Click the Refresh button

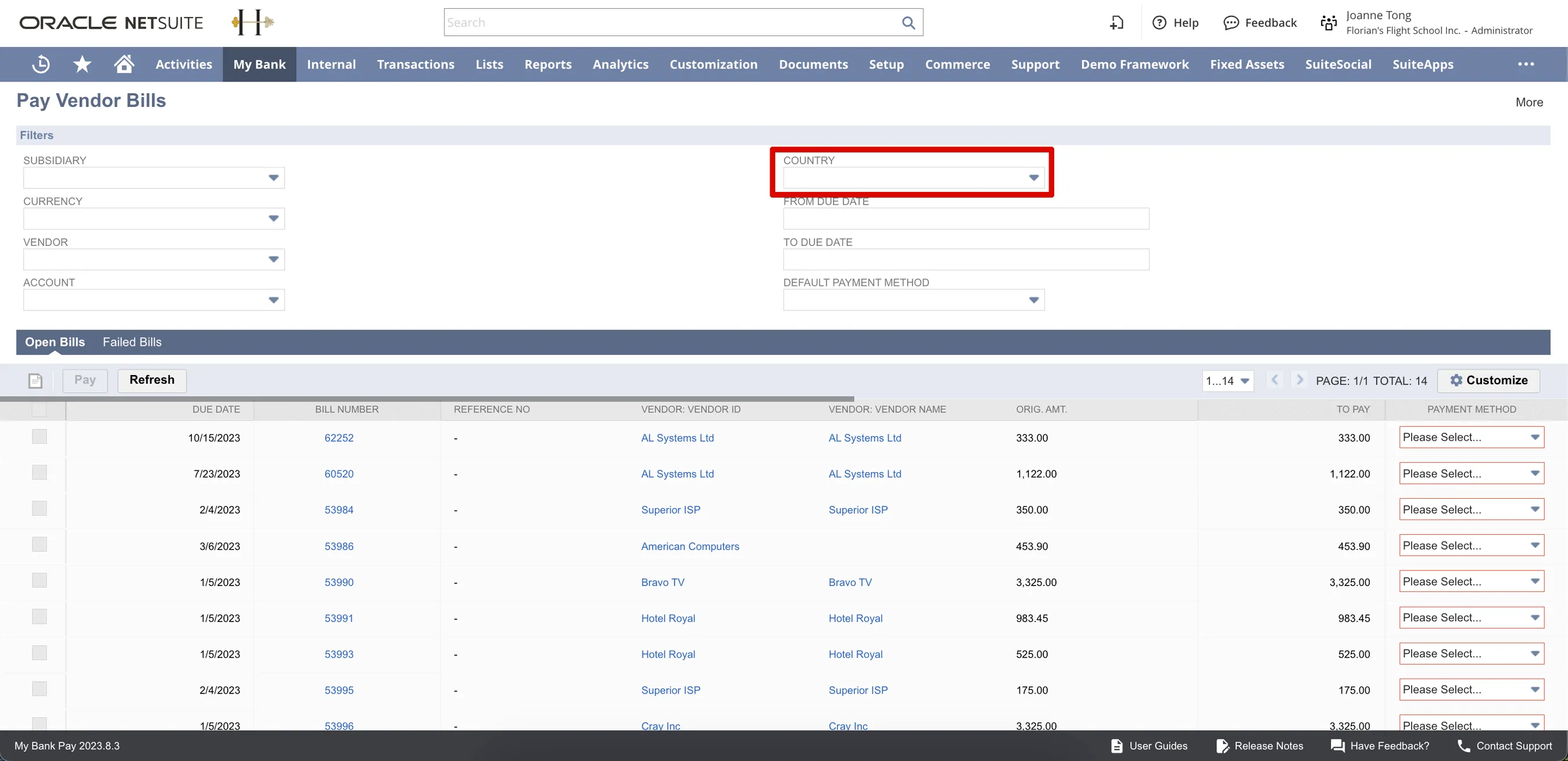coord(152,380)
